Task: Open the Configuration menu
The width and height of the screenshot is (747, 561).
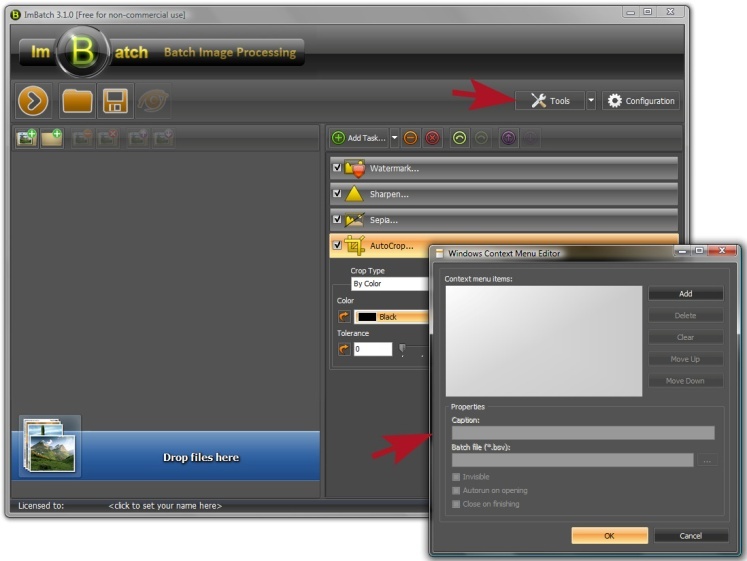Action: coord(641,101)
